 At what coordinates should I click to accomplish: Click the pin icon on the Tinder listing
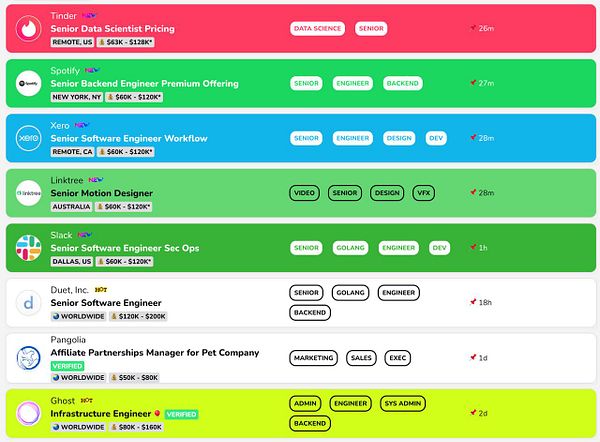coord(473,28)
